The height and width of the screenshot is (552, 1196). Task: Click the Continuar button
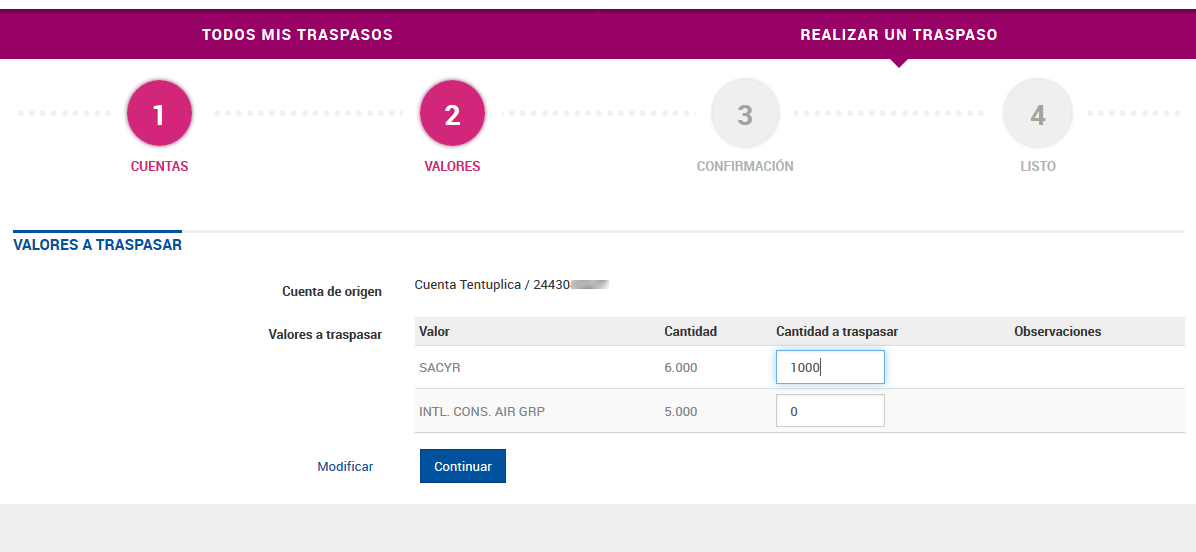pos(463,467)
